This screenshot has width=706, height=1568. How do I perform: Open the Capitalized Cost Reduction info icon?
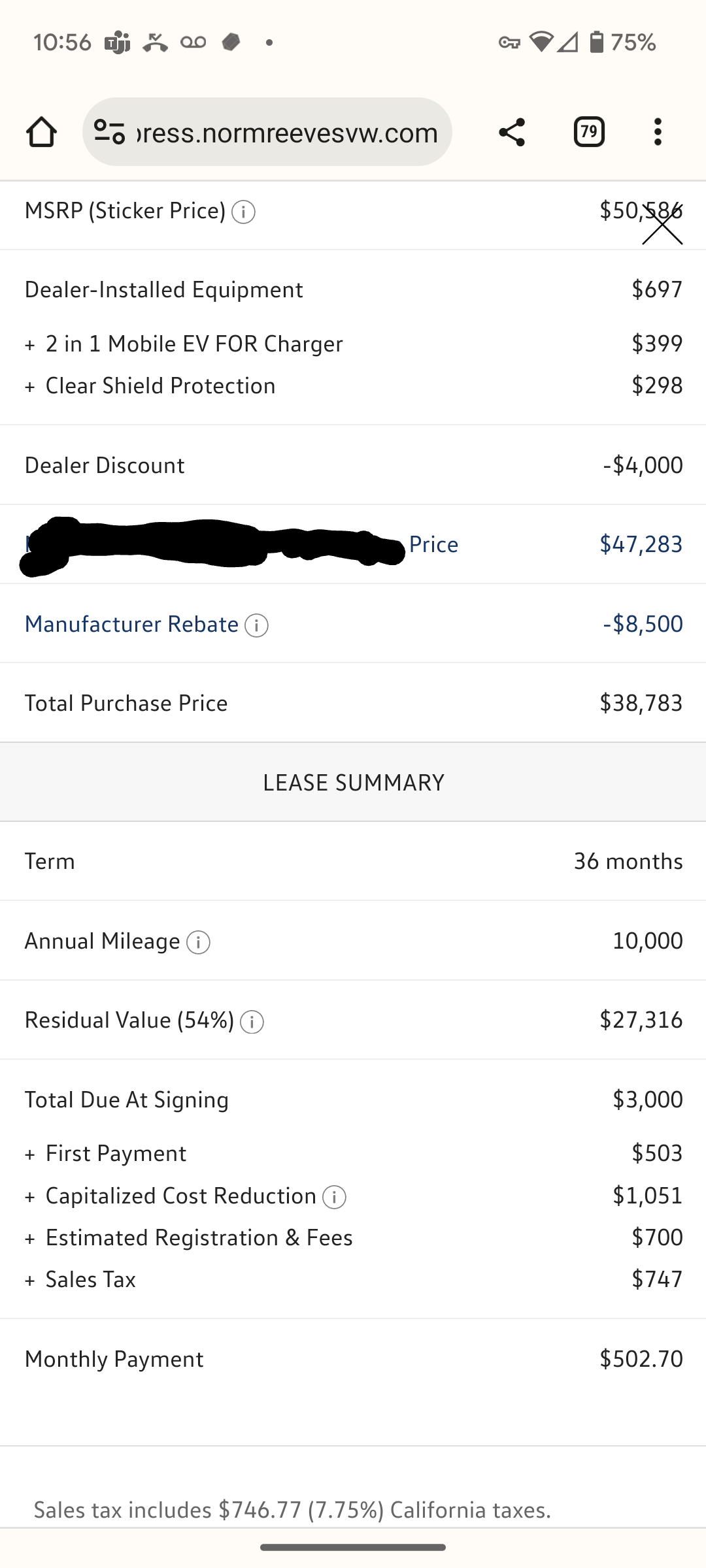[334, 1197]
